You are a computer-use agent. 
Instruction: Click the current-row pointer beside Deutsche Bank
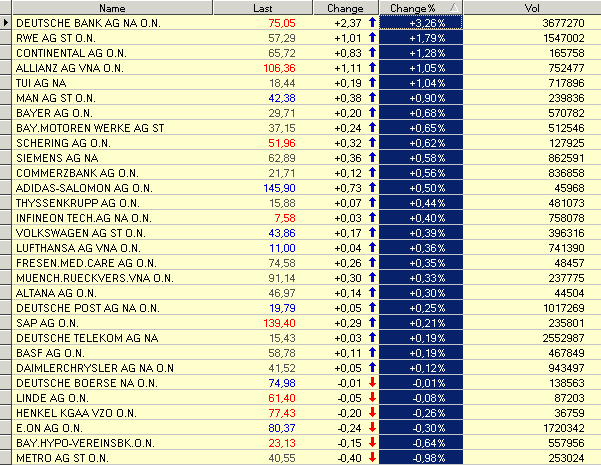tap(5, 23)
